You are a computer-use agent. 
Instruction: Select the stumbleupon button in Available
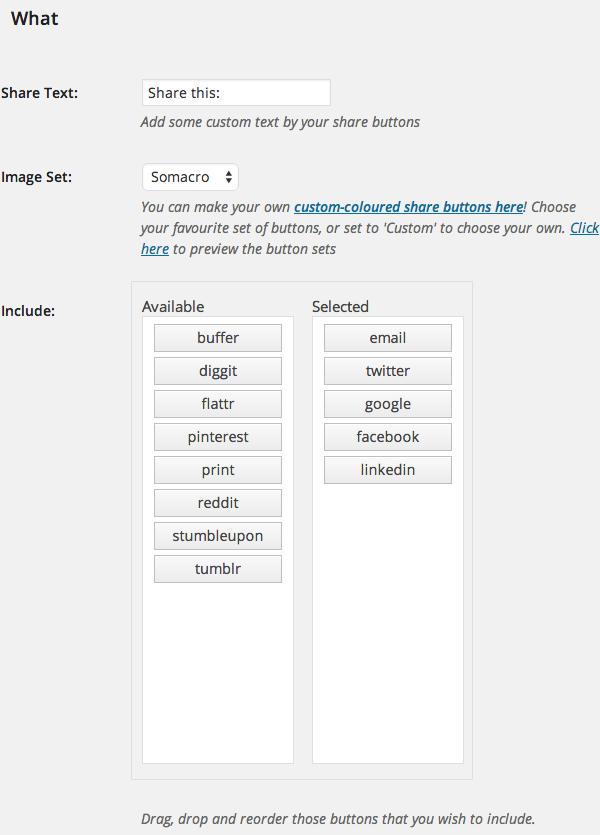218,536
